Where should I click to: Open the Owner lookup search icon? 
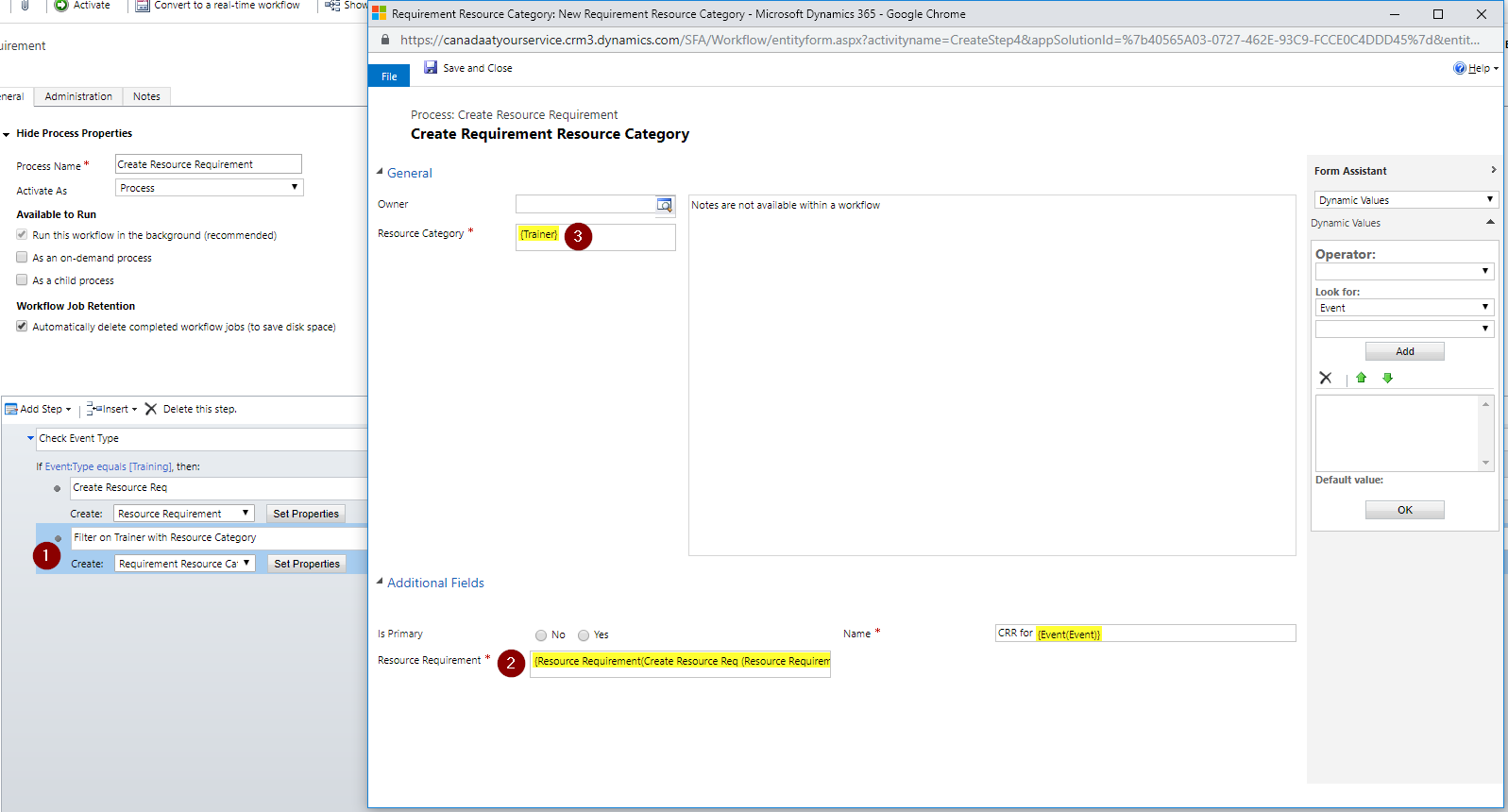pos(665,205)
